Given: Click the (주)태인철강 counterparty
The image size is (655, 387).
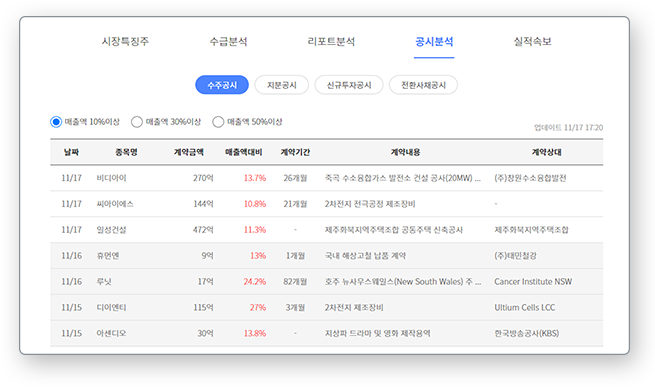Looking at the screenshot, I should [x=515, y=256].
